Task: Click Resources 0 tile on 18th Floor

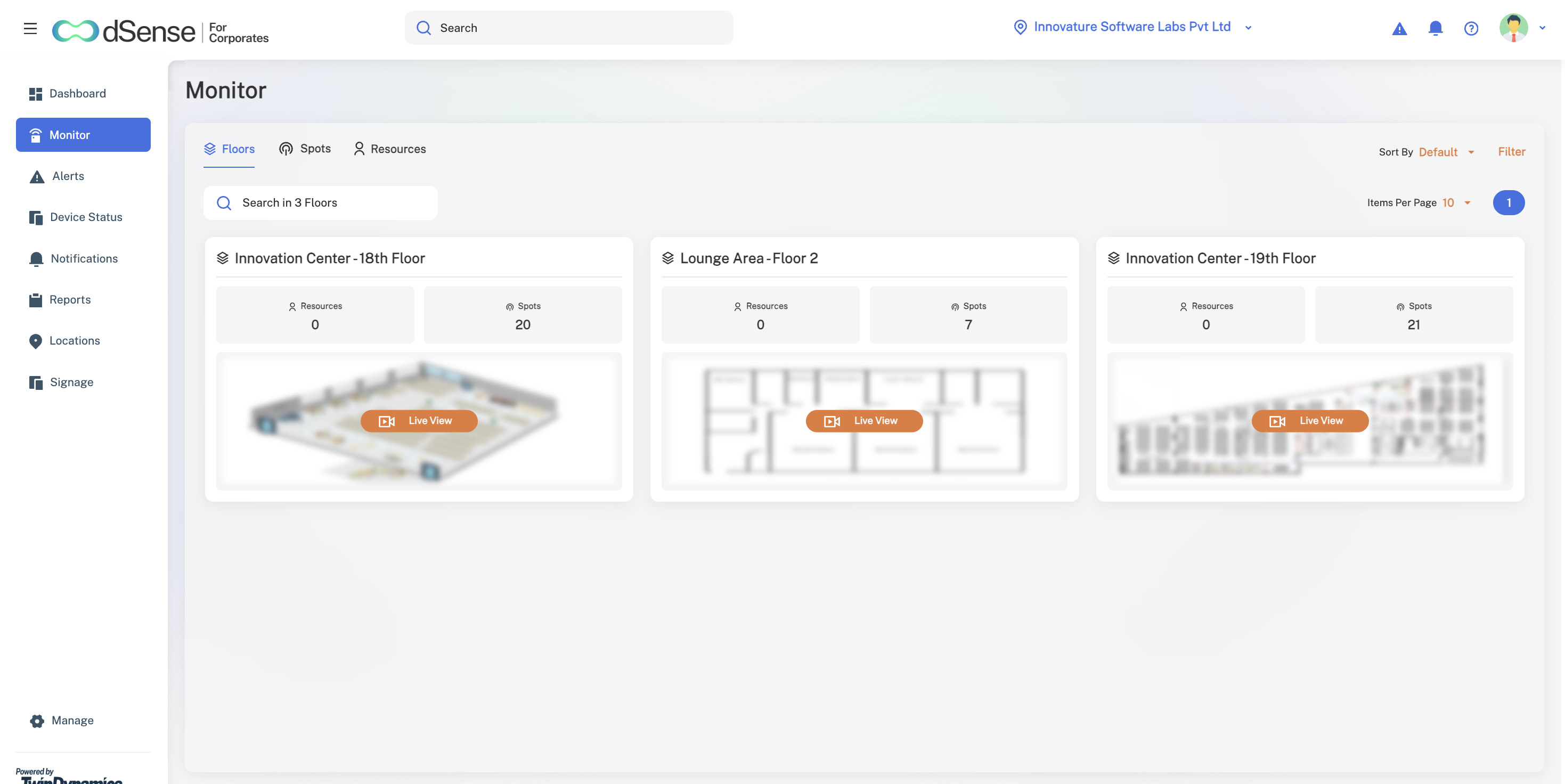Action: point(315,315)
